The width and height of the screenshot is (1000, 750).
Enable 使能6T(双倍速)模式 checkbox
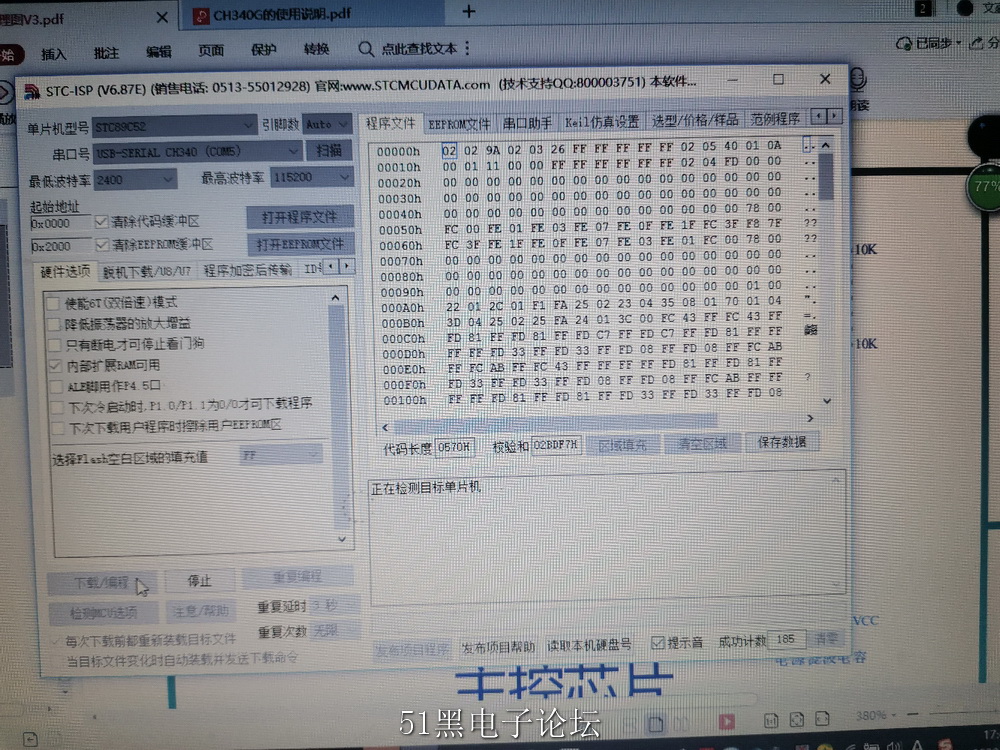coord(53,303)
